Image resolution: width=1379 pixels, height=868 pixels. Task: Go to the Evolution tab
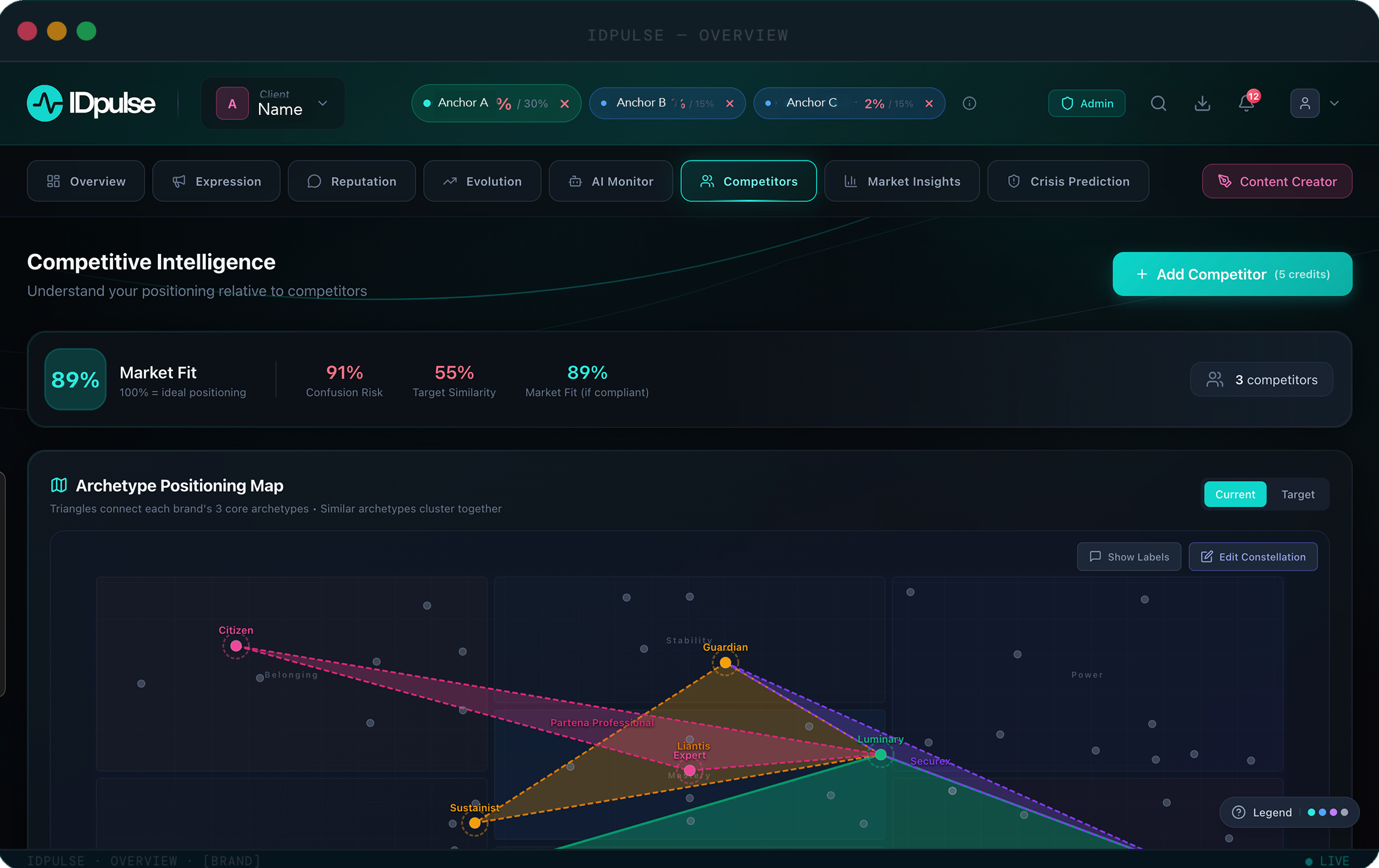pos(482,181)
